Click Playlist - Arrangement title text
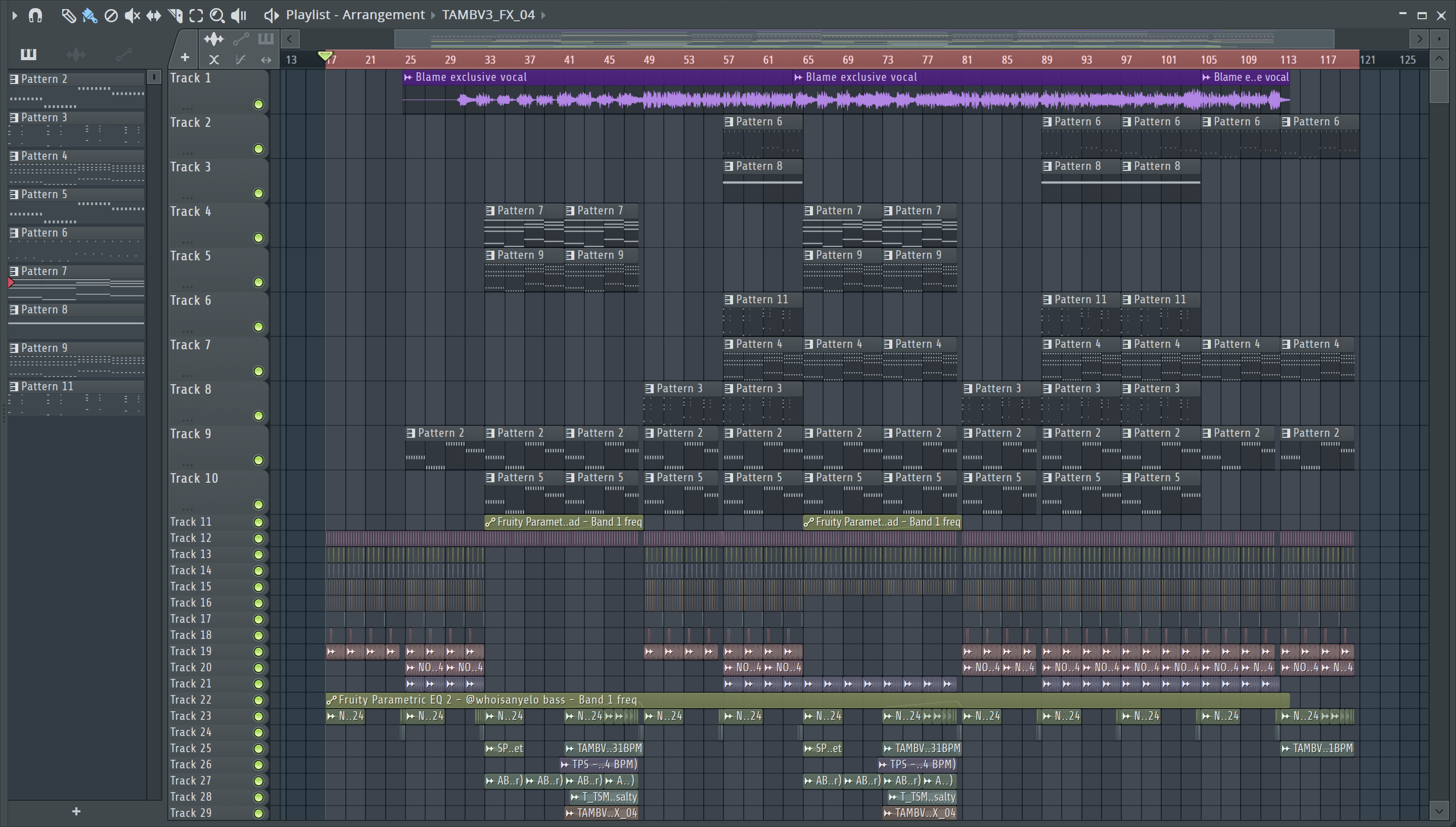Screen dimensions: 1456x827 355,15
